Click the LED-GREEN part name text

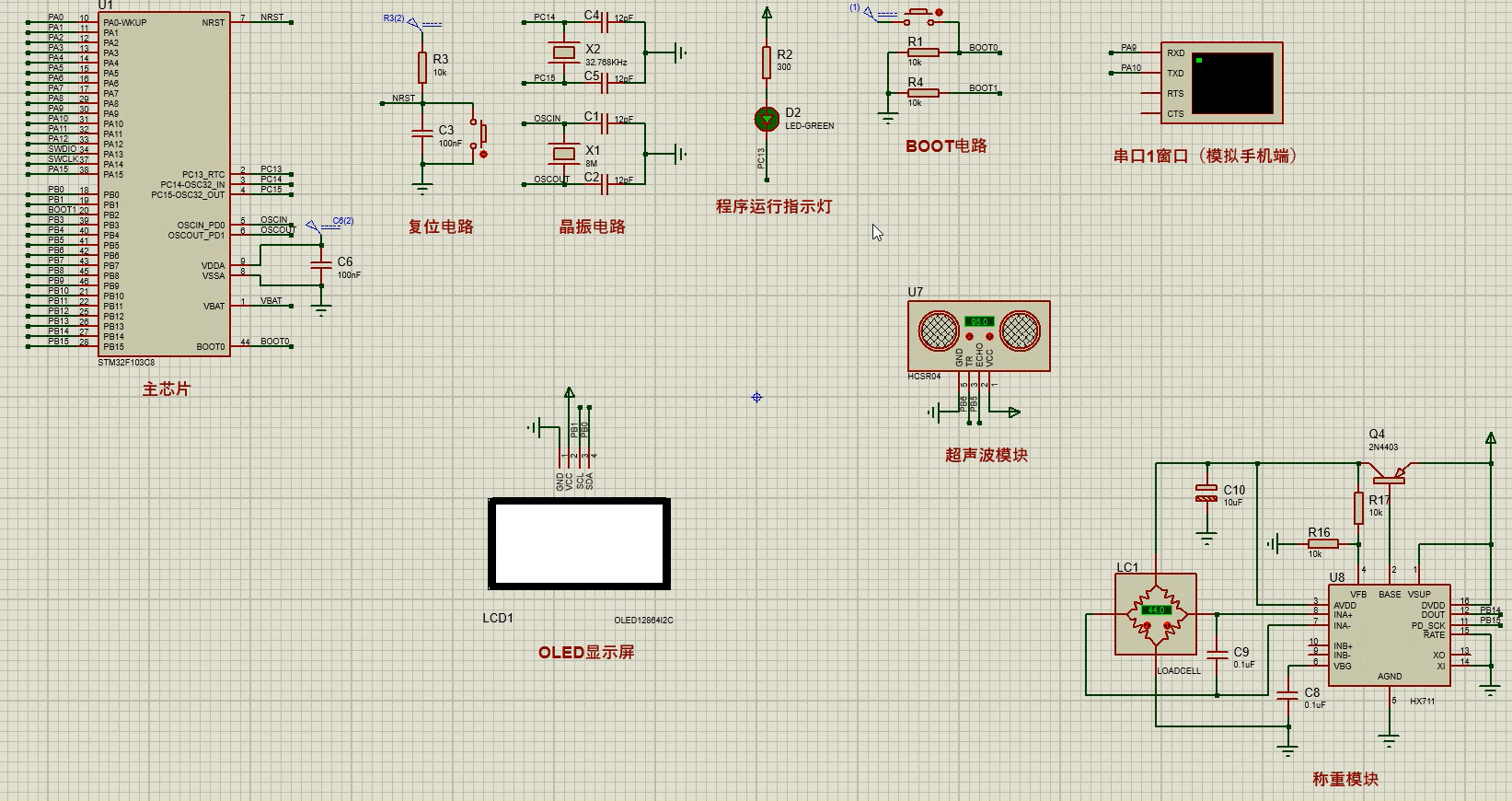810,126
